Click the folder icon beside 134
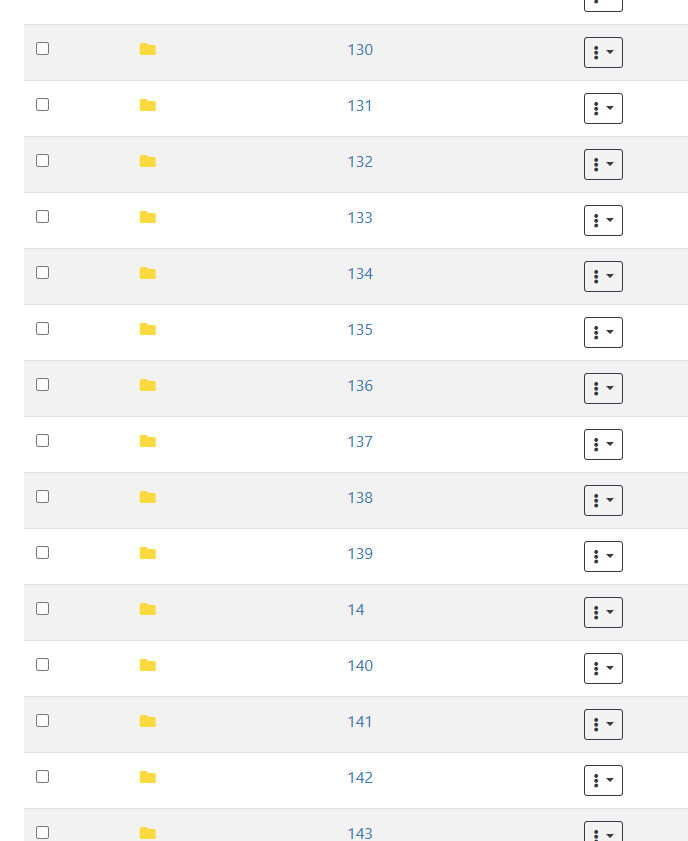The image size is (688, 841). [148, 274]
